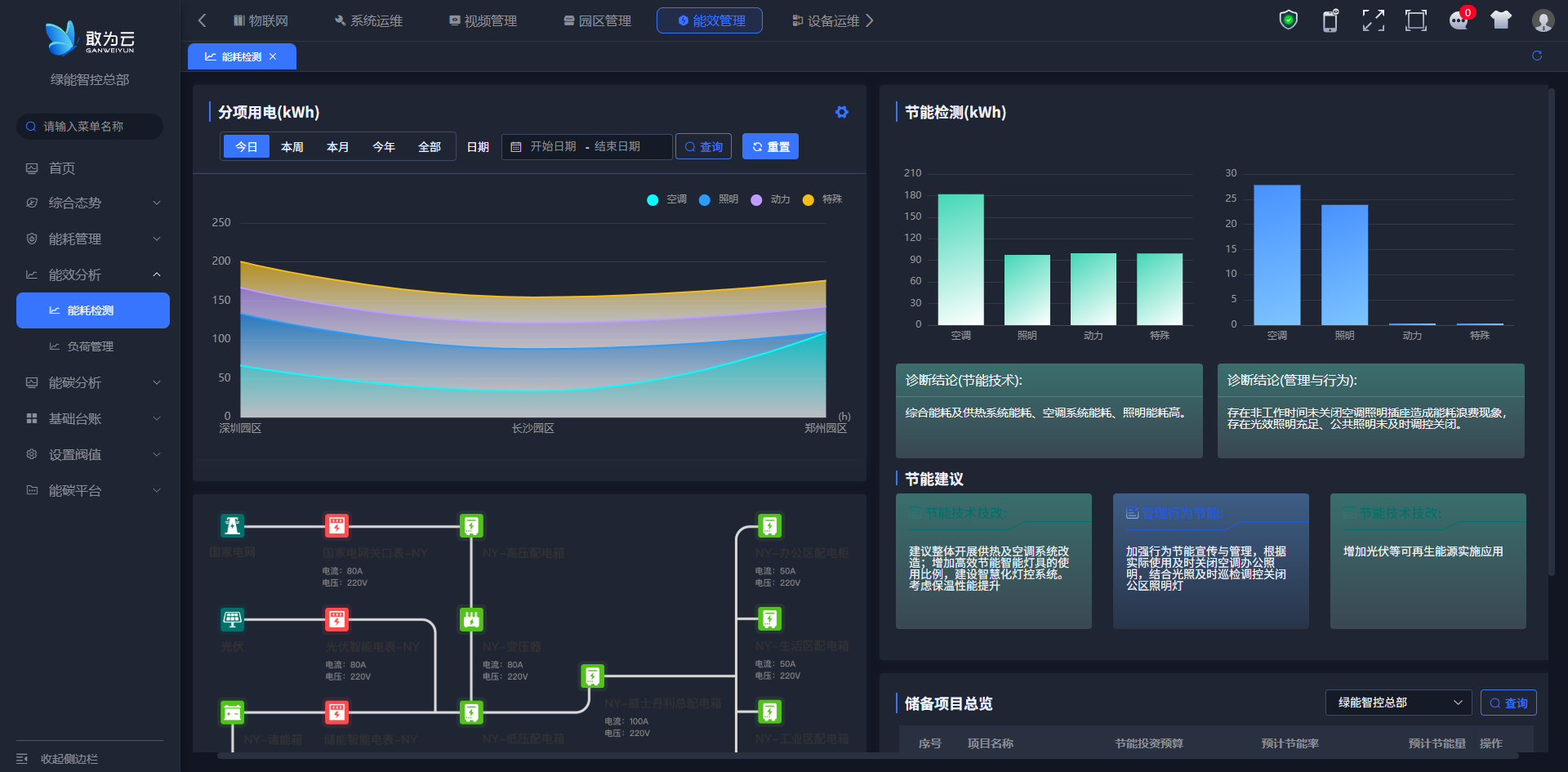Open mobile device icon in top bar
The width and height of the screenshot is (1568, 772).
tap(1330, 20)
